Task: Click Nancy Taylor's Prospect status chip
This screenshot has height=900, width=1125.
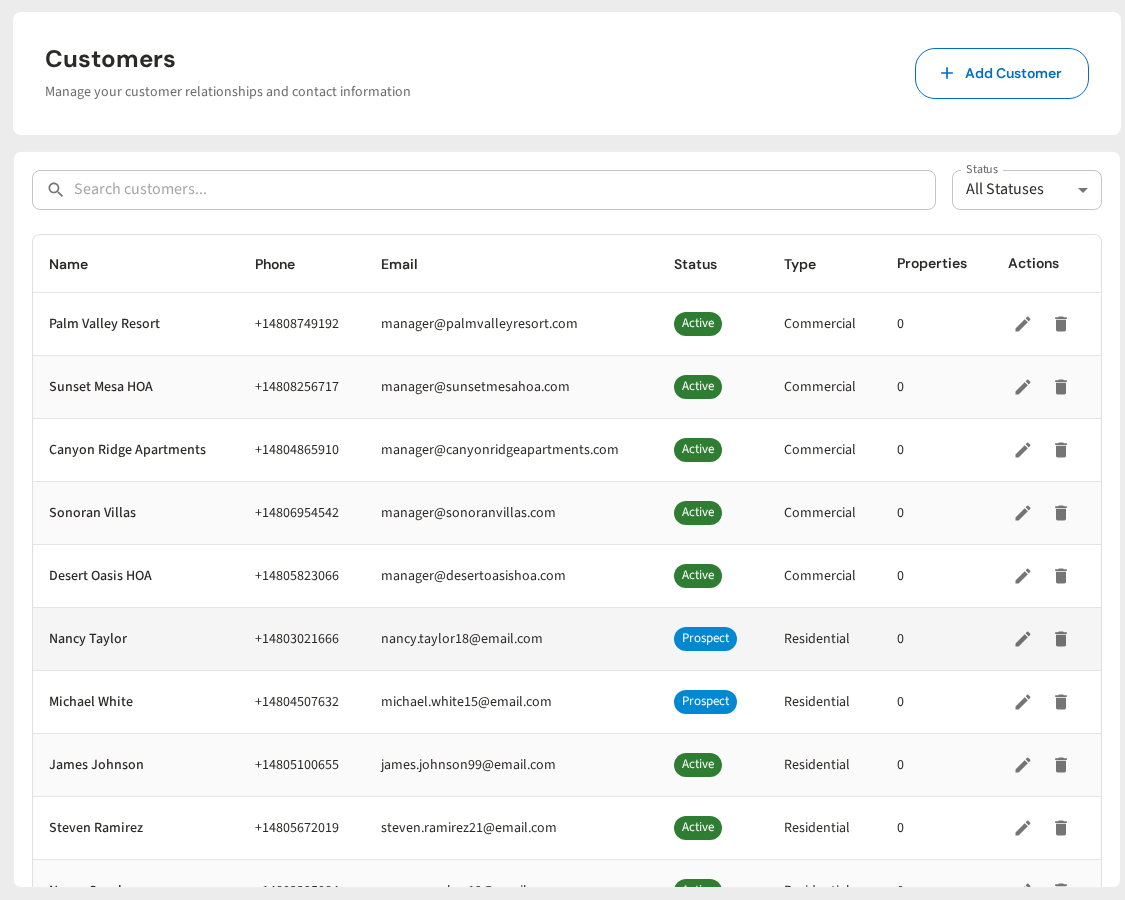Action: point(705,638)
